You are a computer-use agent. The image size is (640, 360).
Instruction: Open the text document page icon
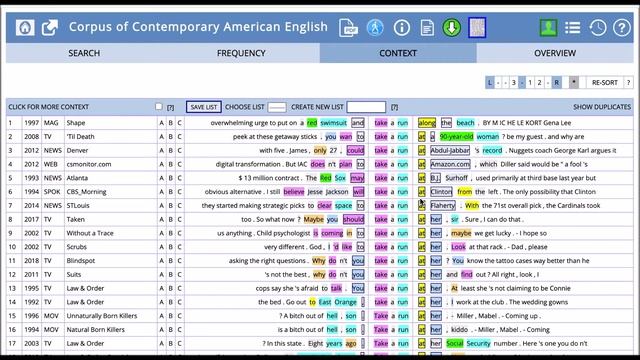(427, 28)
